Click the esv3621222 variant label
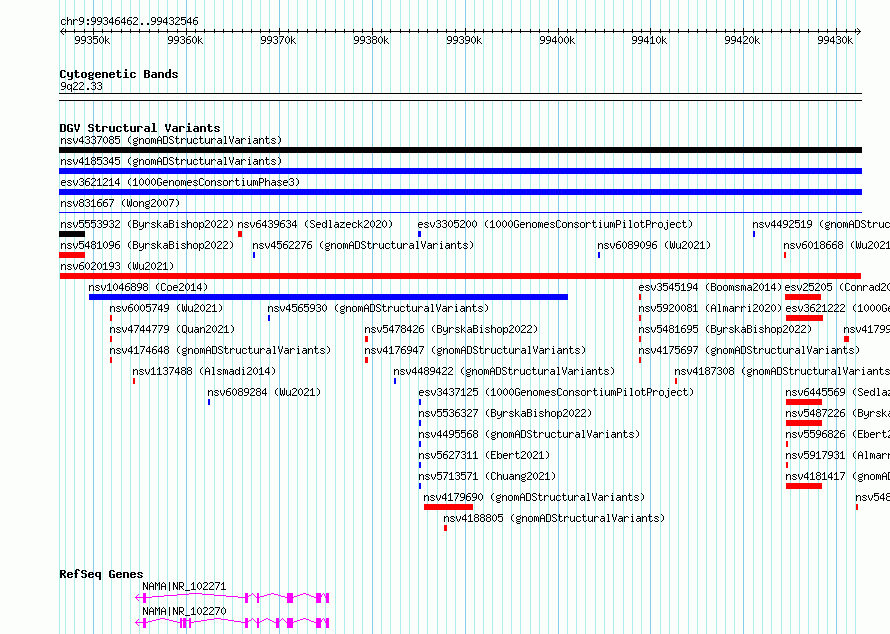The image size is (890, 634). [837, 308]
